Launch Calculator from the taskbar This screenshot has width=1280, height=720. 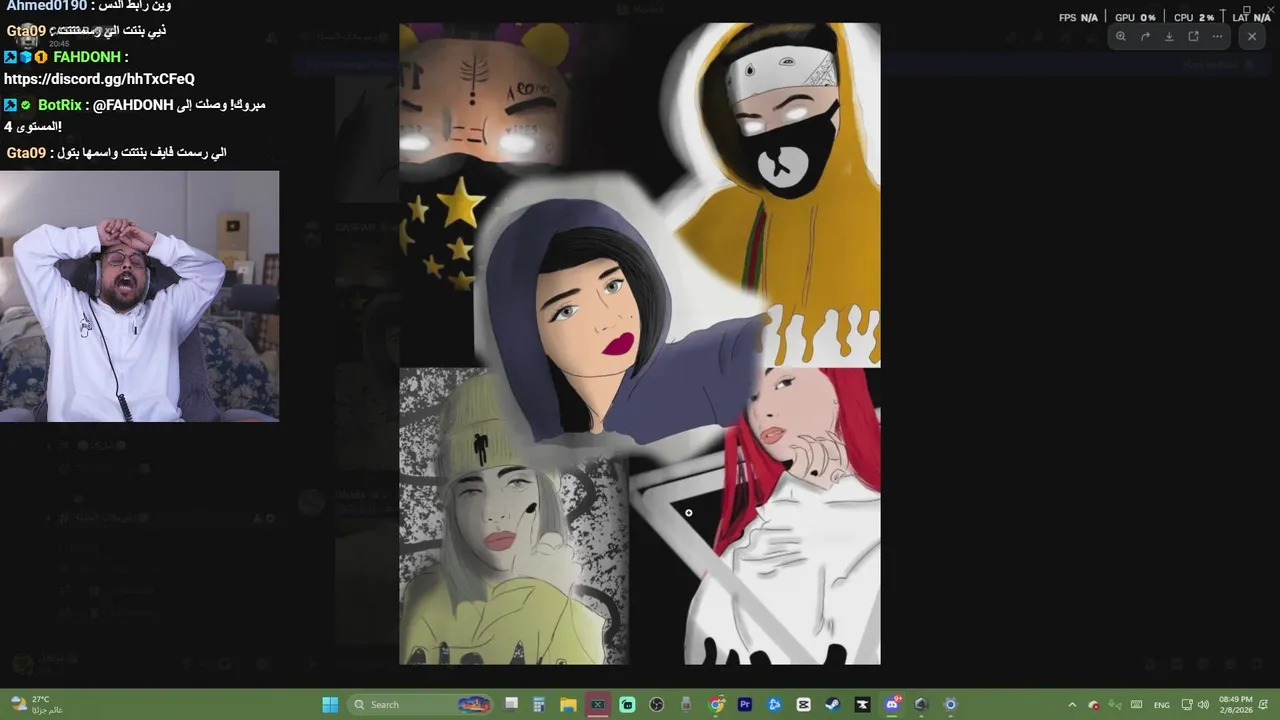(539, 705)
